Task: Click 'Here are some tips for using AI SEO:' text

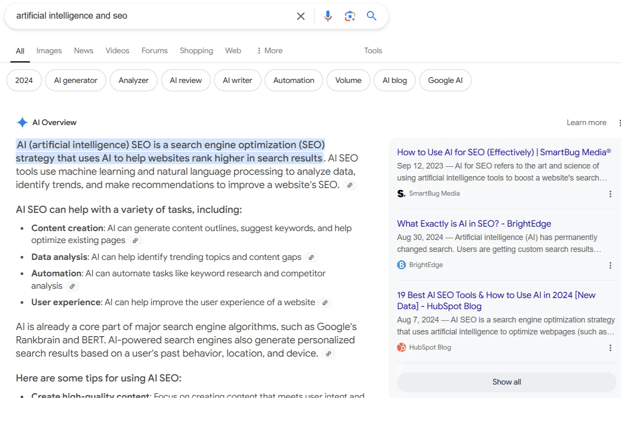Action: coord(99,378)
